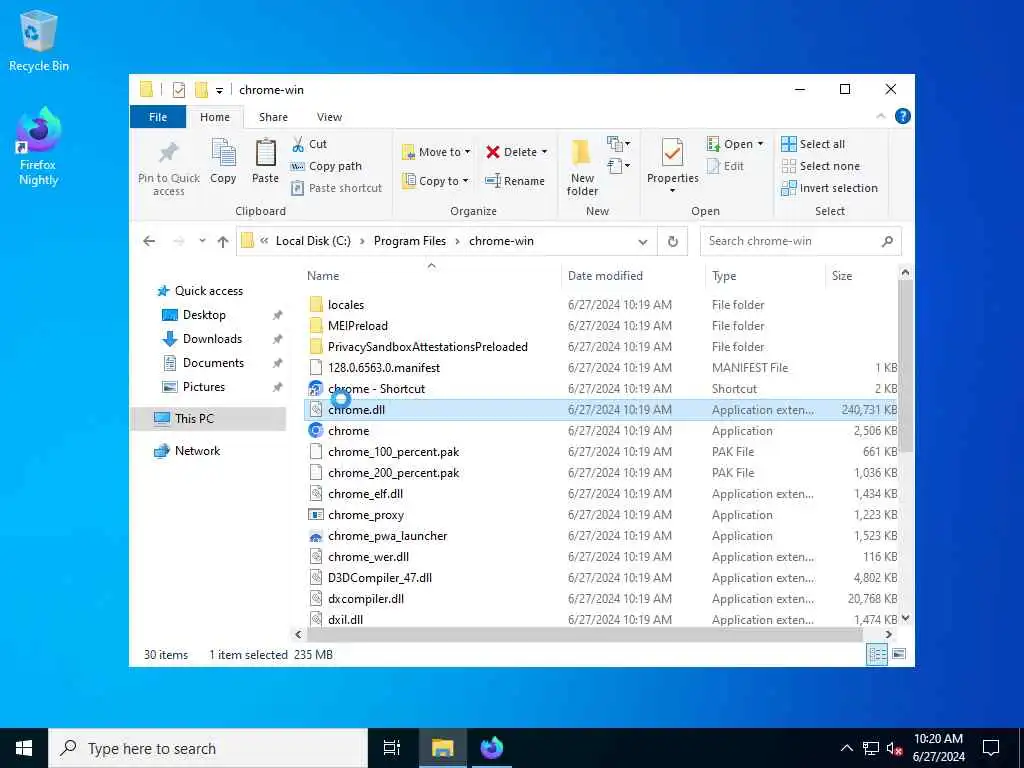
Task: Open the Properties checkmark icon
Action: [x=672, y=153]
